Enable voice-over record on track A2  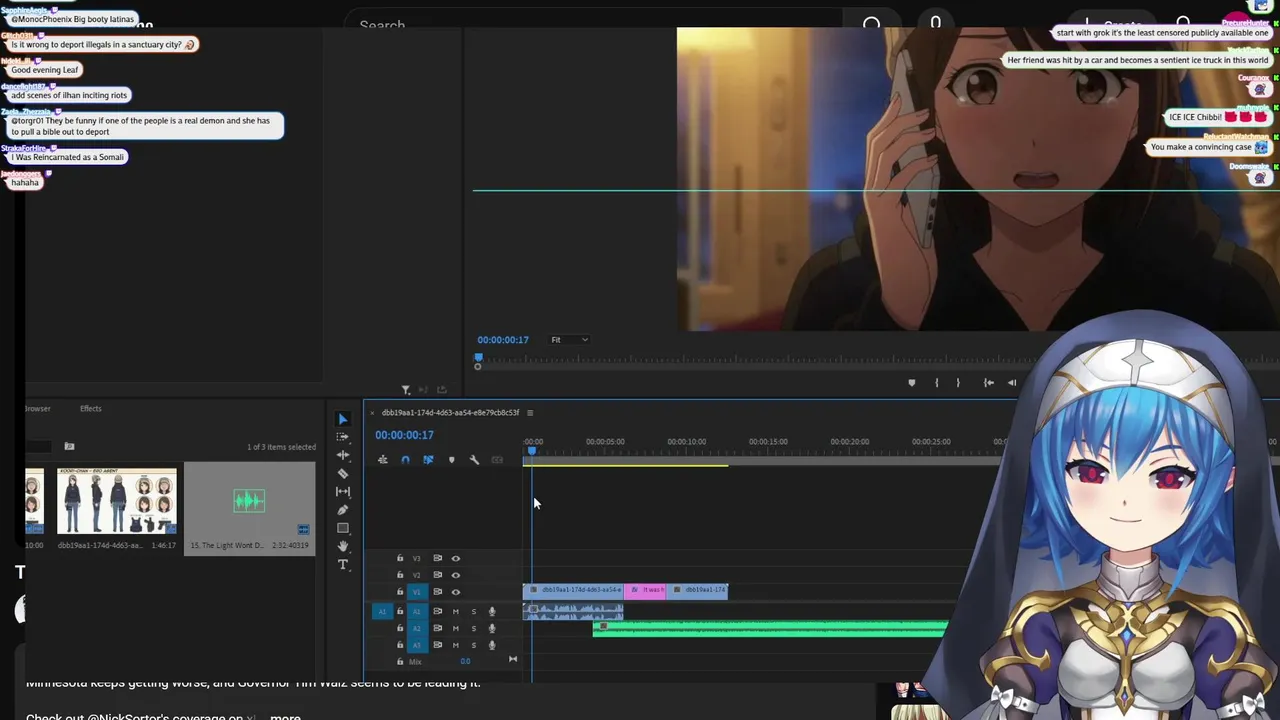coord(492,628)
